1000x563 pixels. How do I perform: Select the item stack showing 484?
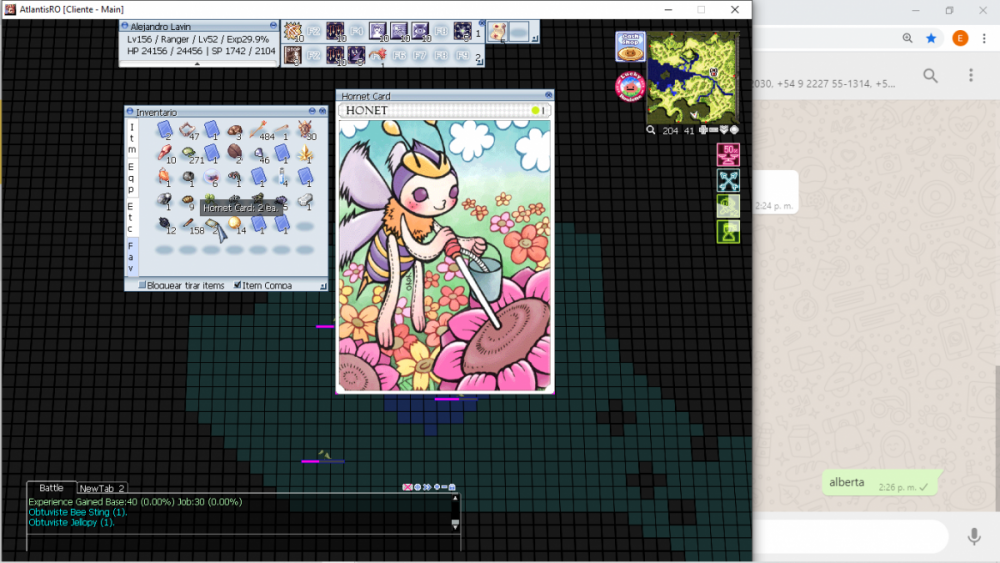click(x=258, y=130)
